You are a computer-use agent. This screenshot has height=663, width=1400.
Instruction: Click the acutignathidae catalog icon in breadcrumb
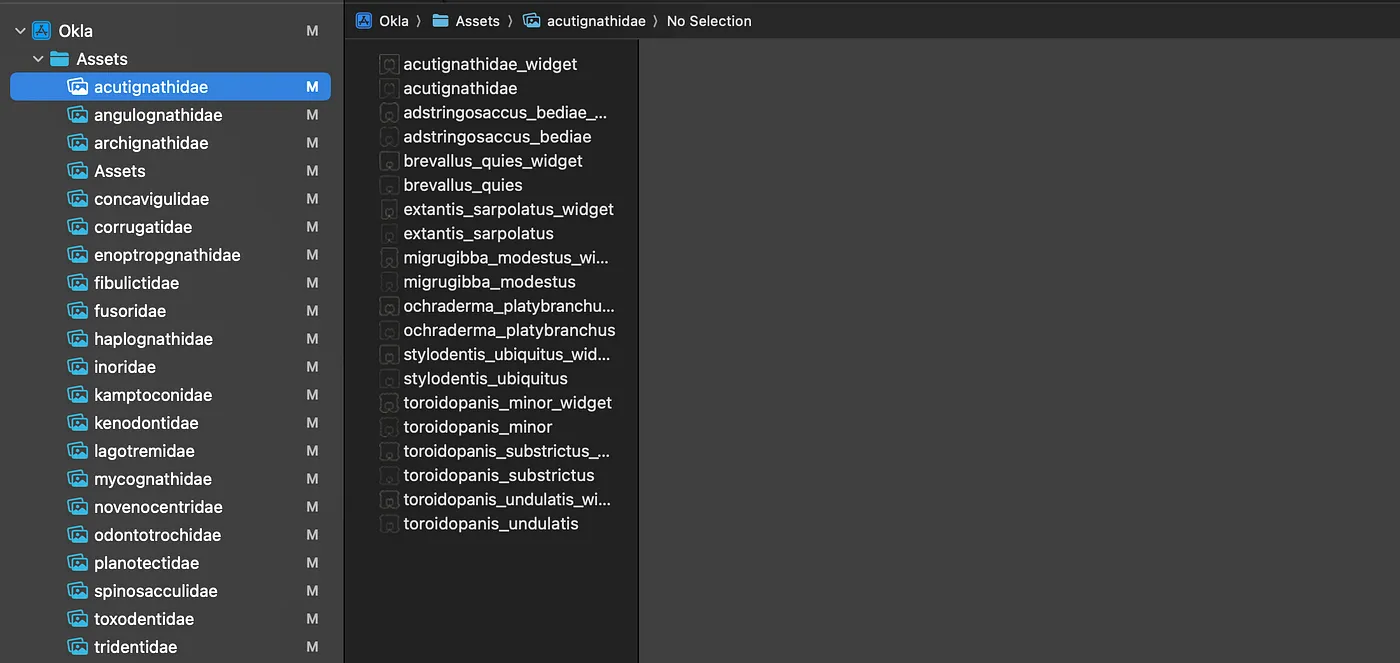[x=532, y=21]
